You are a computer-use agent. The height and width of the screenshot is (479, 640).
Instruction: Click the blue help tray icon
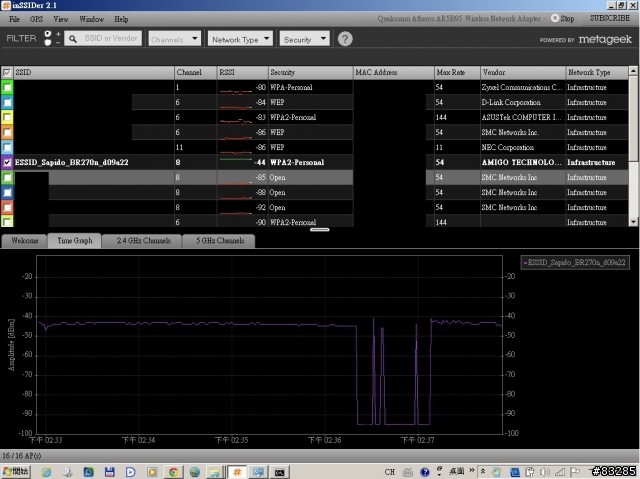tap(424, 472)
